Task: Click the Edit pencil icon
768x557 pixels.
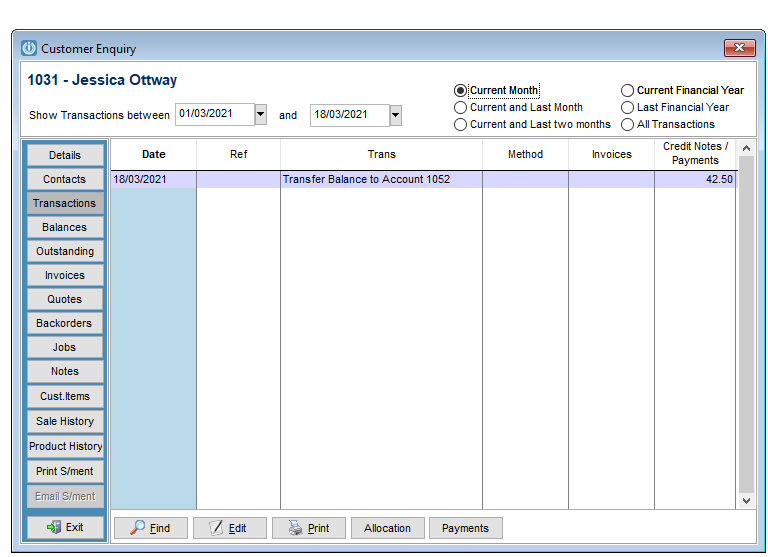Action: click(216, 528)
